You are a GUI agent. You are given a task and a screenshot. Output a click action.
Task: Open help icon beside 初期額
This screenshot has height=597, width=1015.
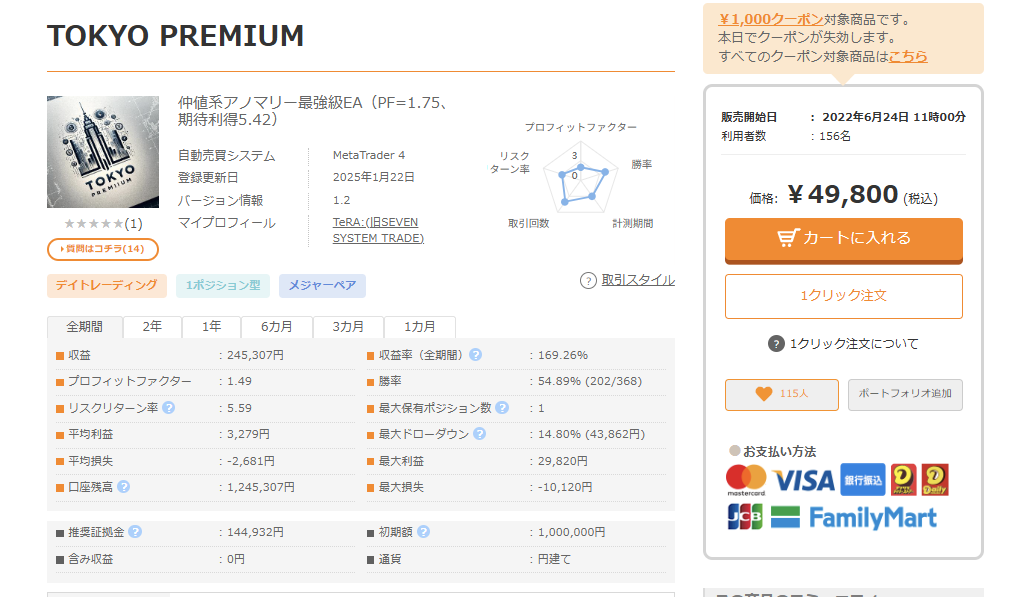[423, 532]
